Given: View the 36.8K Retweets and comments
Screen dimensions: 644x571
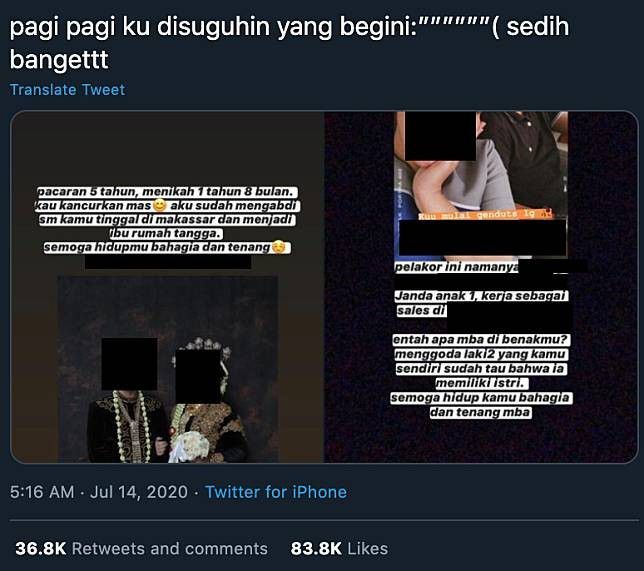Looking at the screenshot, I should [141, 548].
